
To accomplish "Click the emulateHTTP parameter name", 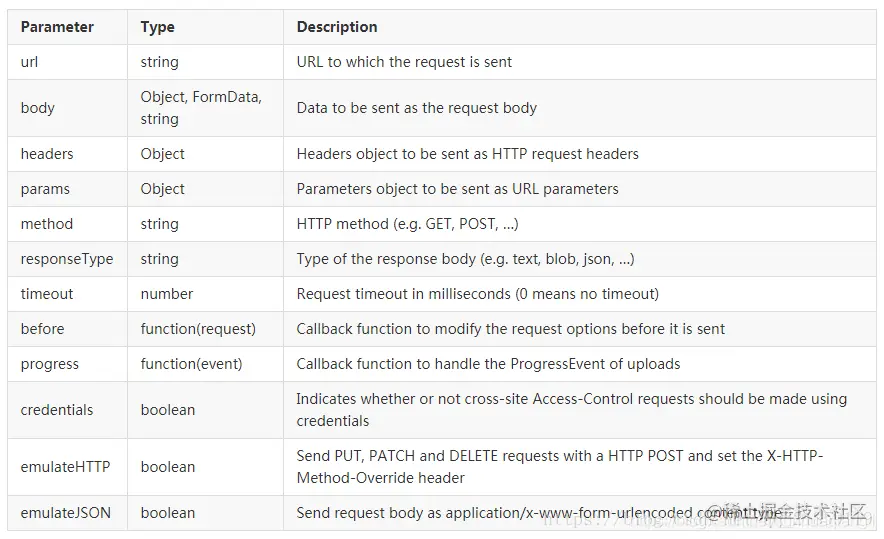I will click(65, 467).
